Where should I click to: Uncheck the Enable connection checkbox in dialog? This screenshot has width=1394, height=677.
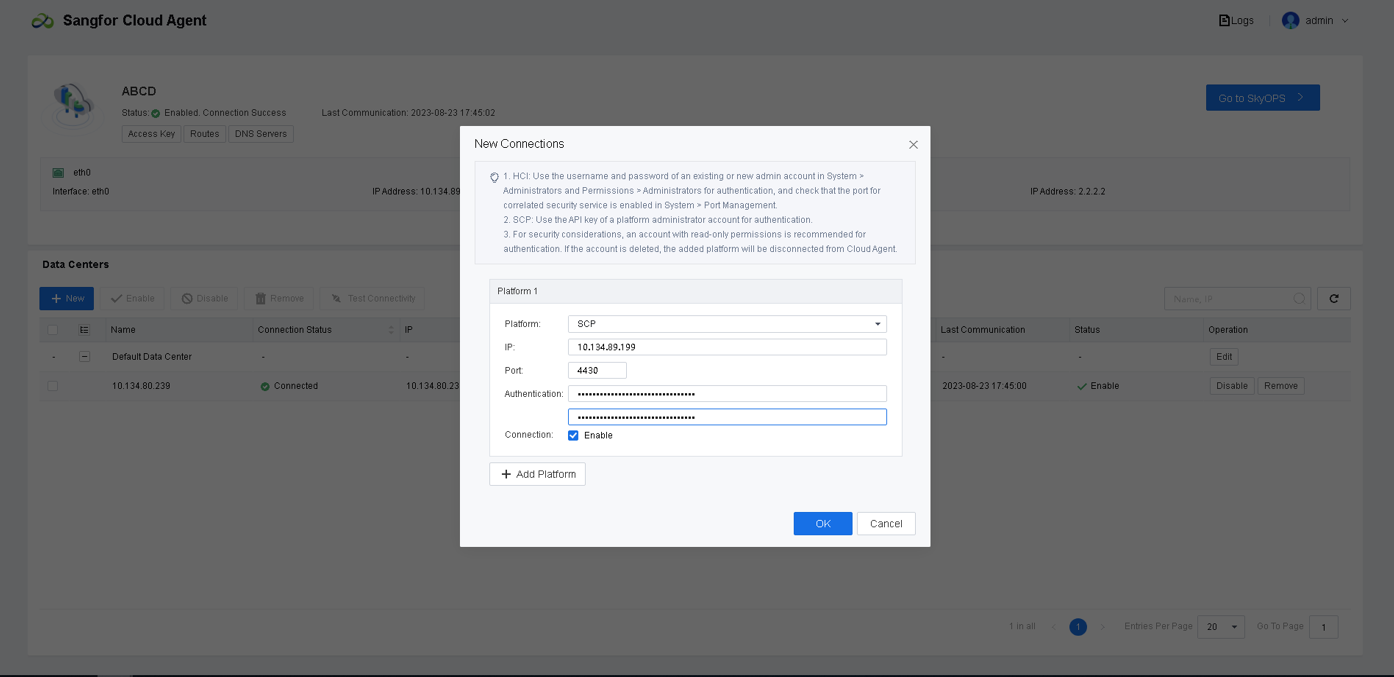[573, 435]
